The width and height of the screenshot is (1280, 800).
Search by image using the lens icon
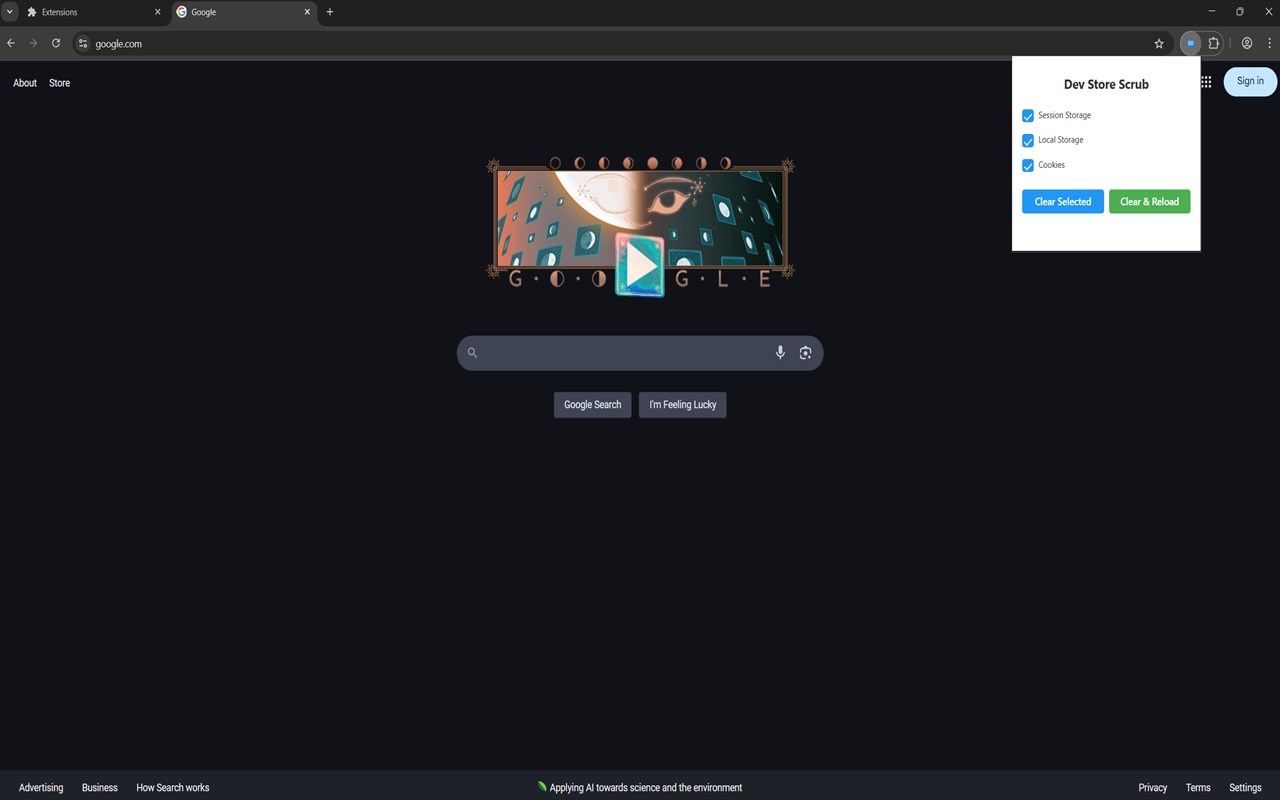[805, 352]
